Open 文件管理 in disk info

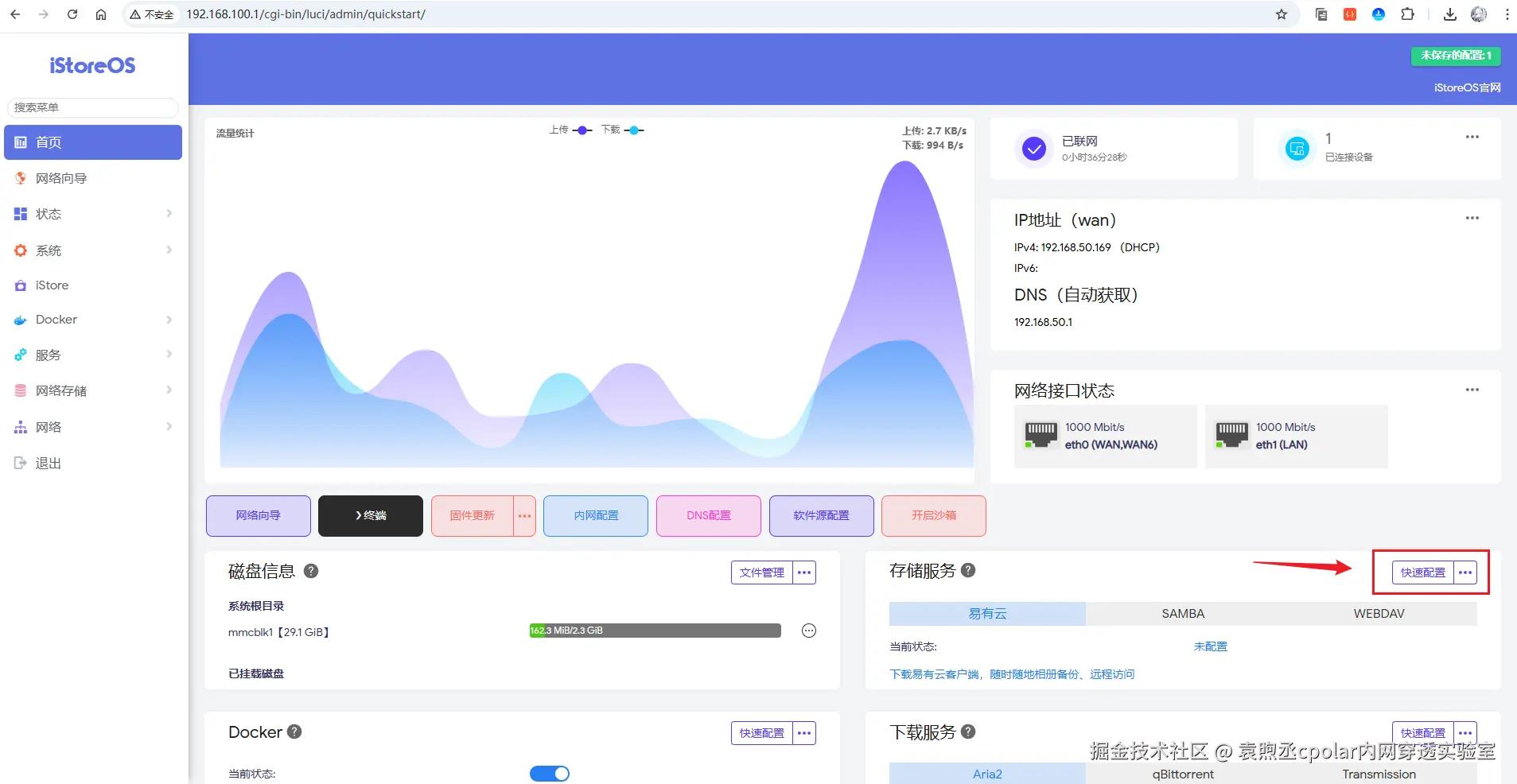point(762,572)
